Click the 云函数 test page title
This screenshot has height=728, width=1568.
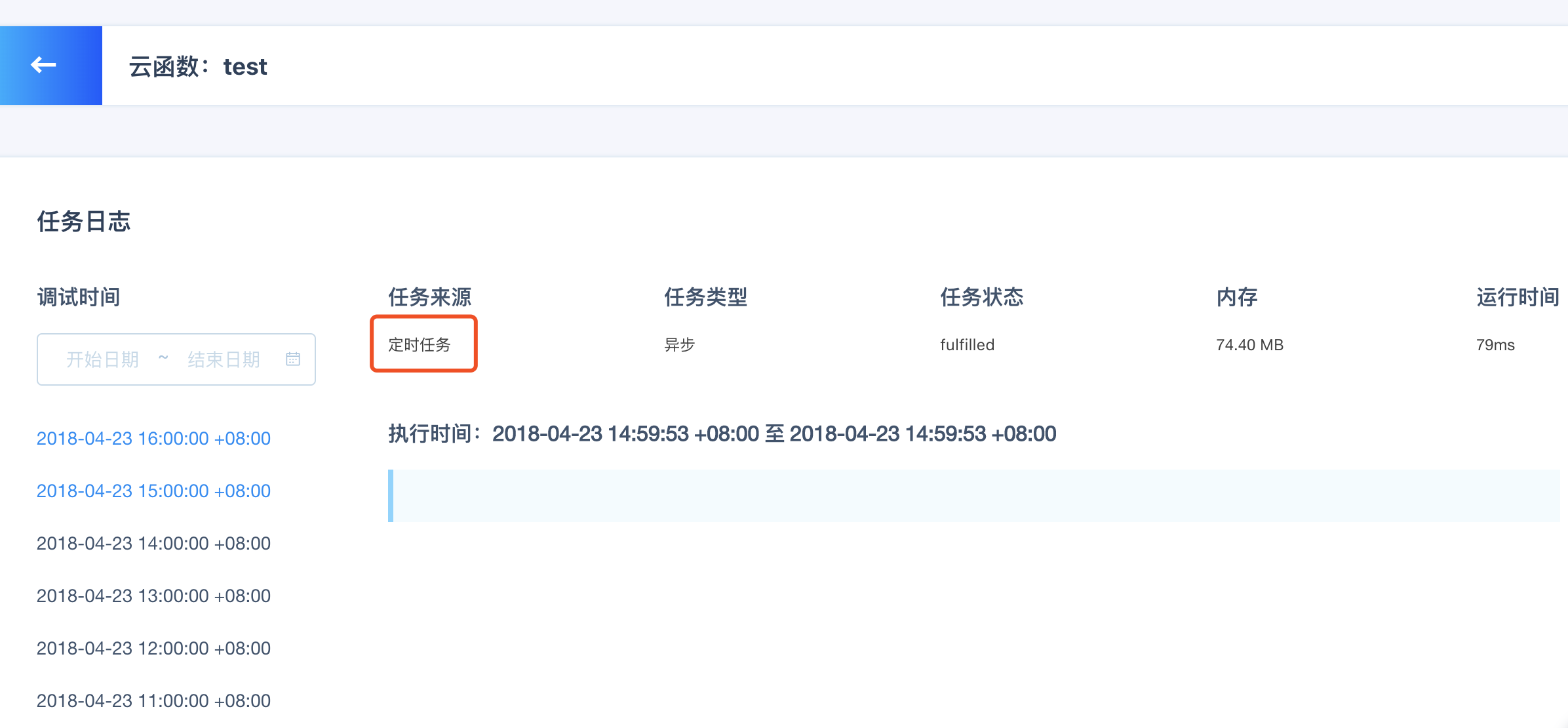tap(198, 66)
